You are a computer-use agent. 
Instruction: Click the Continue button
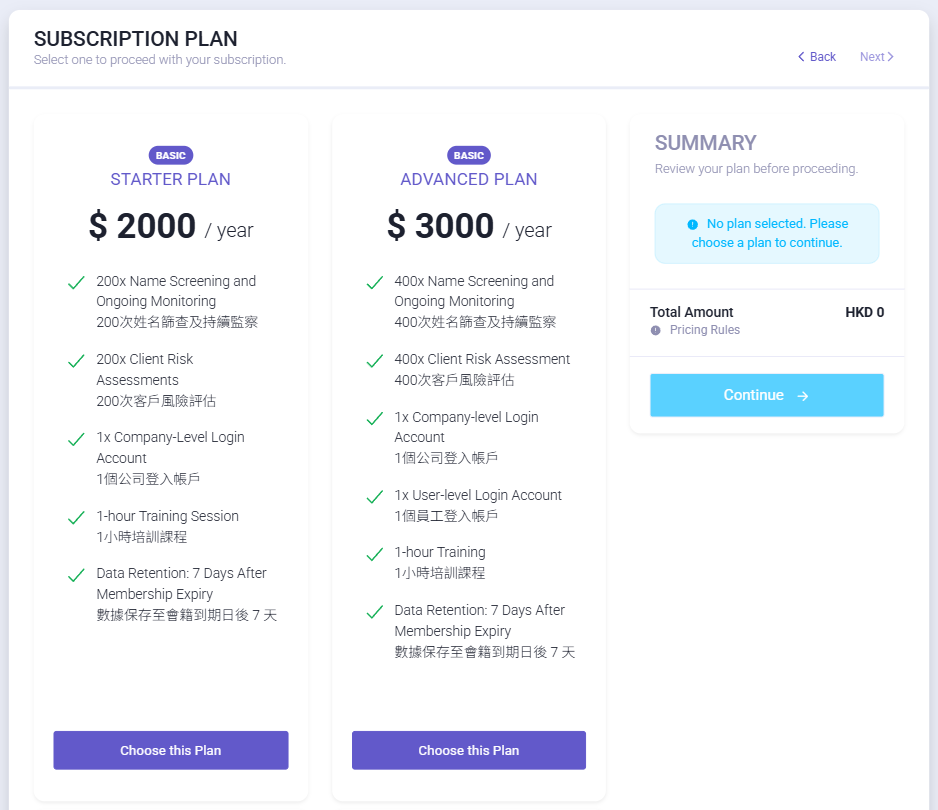(766, 395)
